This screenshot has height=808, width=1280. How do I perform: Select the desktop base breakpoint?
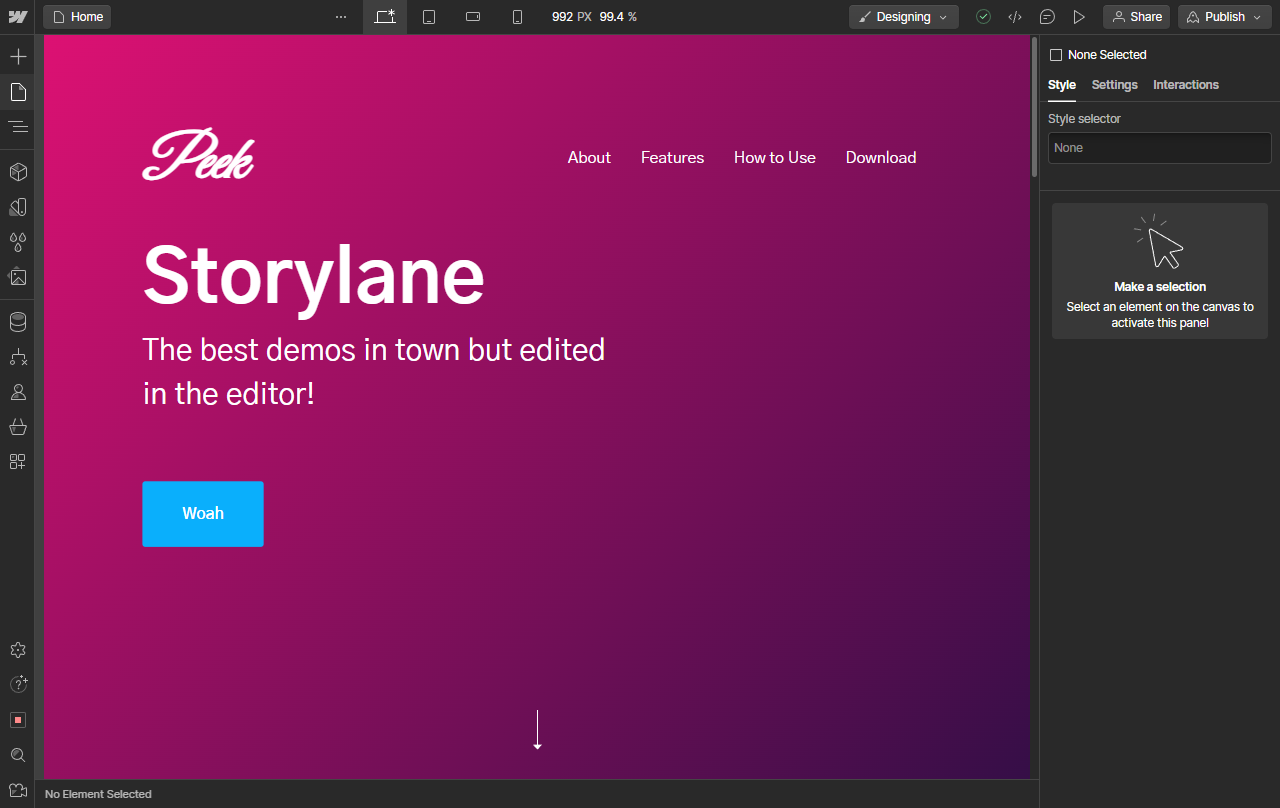coord(385,17)
